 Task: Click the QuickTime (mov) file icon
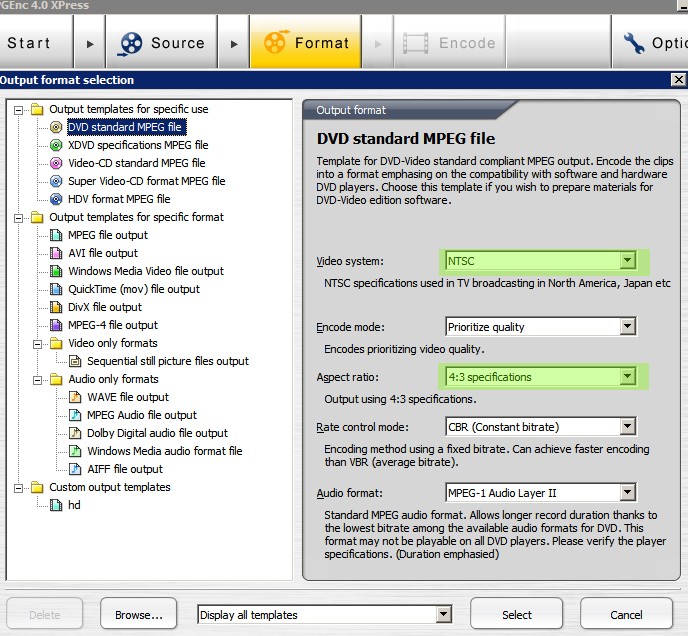pyautogui.click(x=56, y=289)
